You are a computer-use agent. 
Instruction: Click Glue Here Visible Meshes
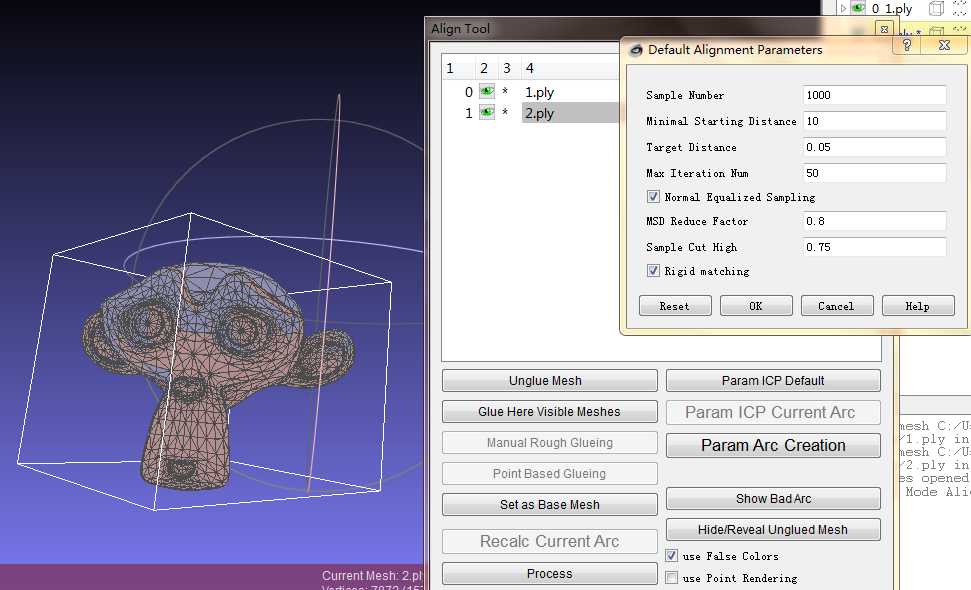coord(549,412)
